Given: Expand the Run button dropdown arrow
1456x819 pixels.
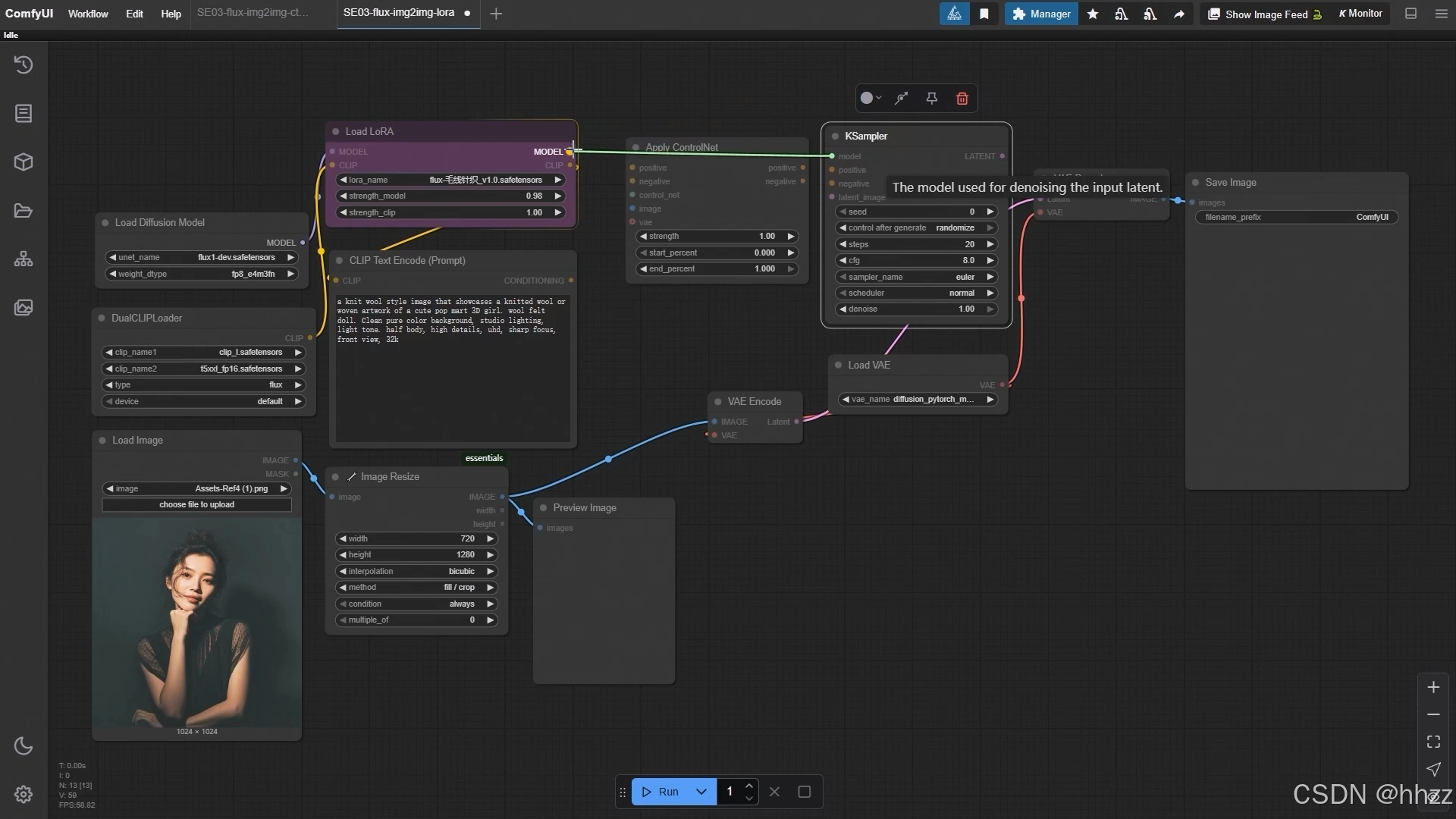Looking at the screenshot, I should click(x=701, y=792).
